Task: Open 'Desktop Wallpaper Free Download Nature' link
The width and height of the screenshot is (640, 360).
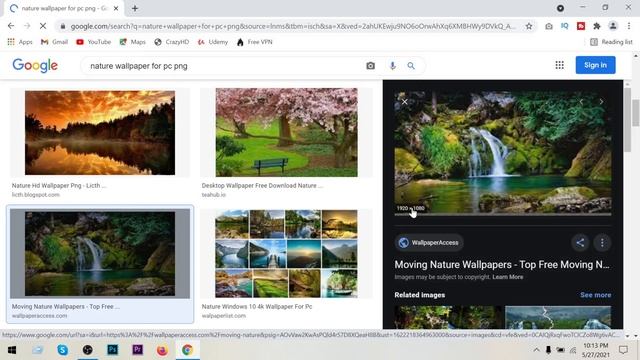Action: 262,185
